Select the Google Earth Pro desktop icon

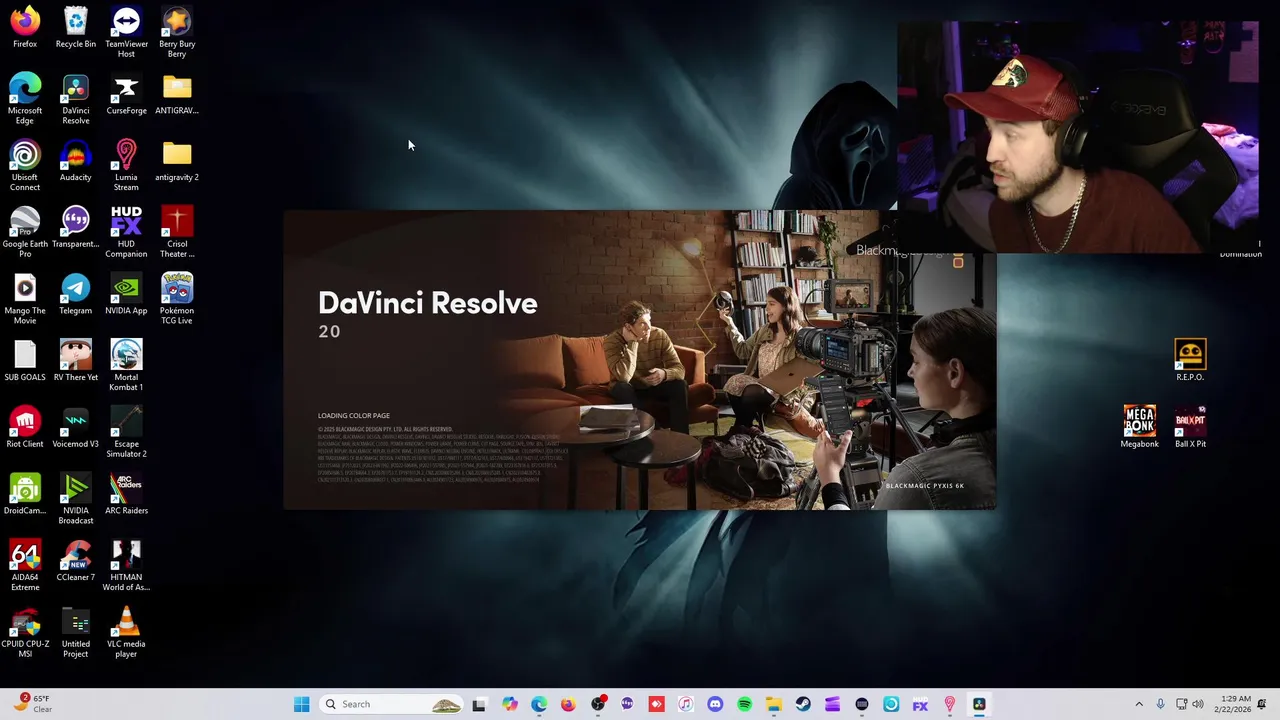[25, 233]
